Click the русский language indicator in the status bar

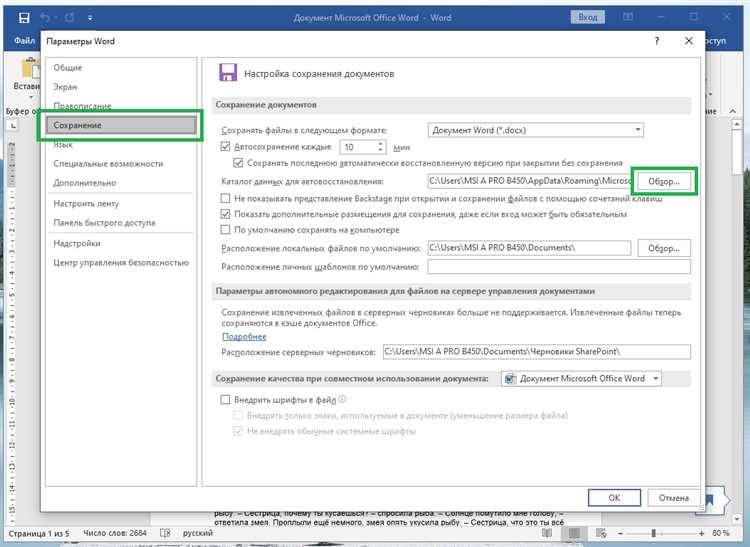[198, 533]
